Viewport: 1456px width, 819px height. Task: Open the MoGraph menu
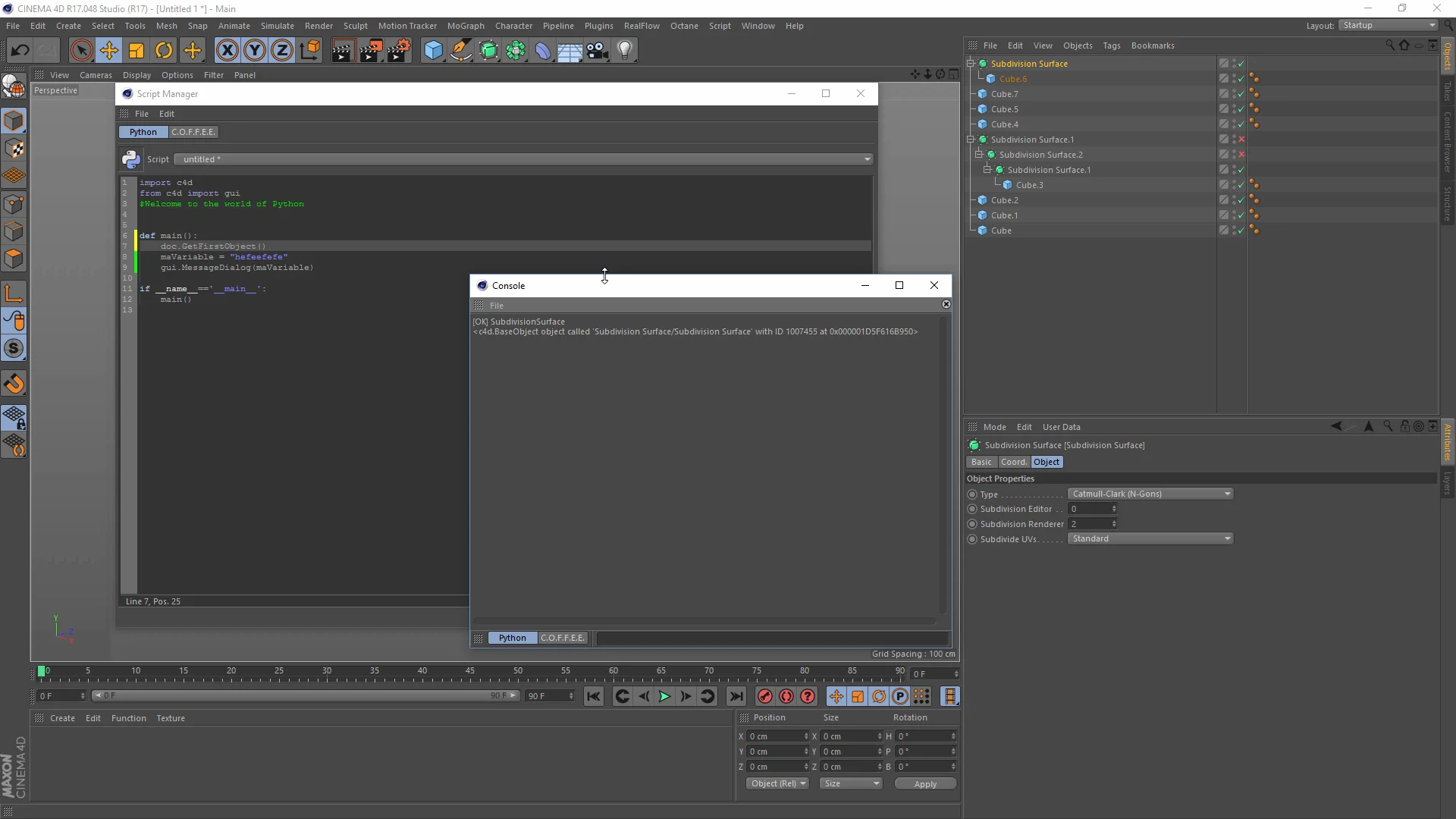[x=465, y=25]
